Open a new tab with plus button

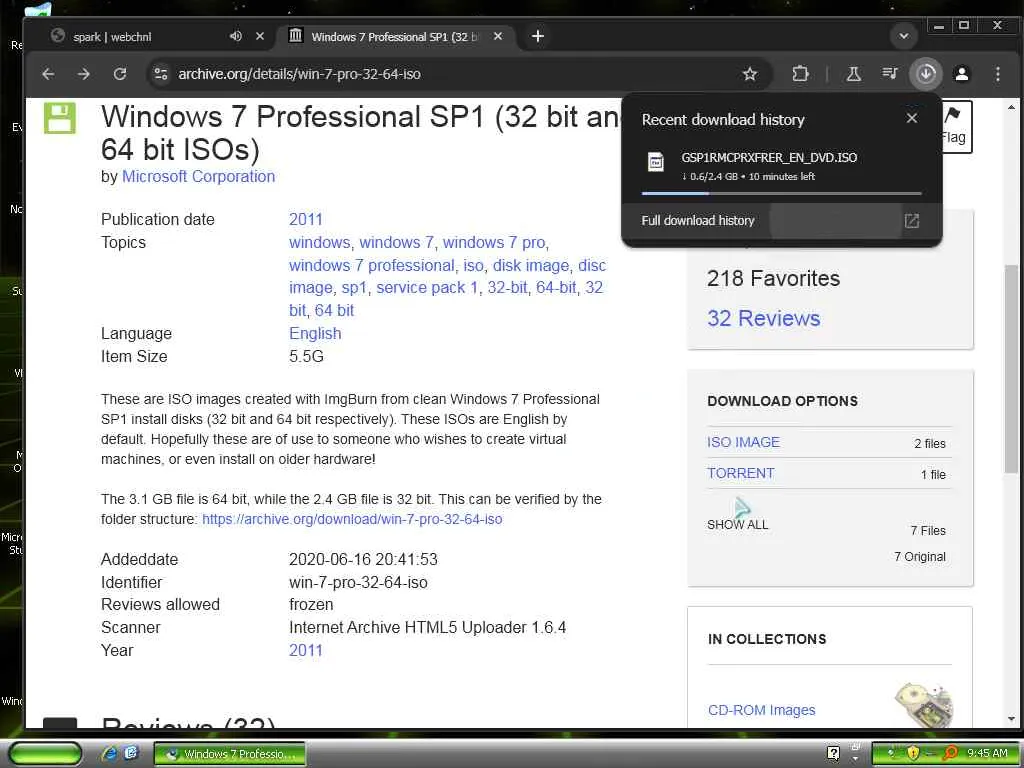pos(537,36)
